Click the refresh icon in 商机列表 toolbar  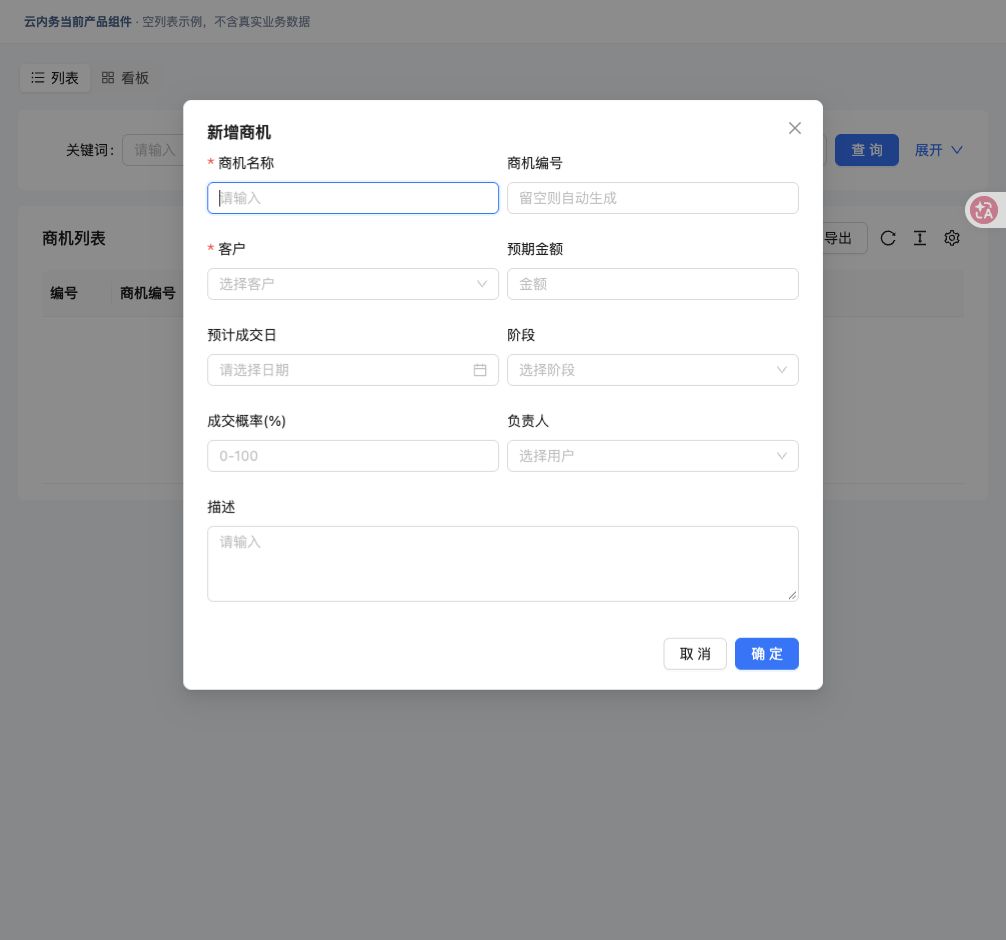click(888, 238)
